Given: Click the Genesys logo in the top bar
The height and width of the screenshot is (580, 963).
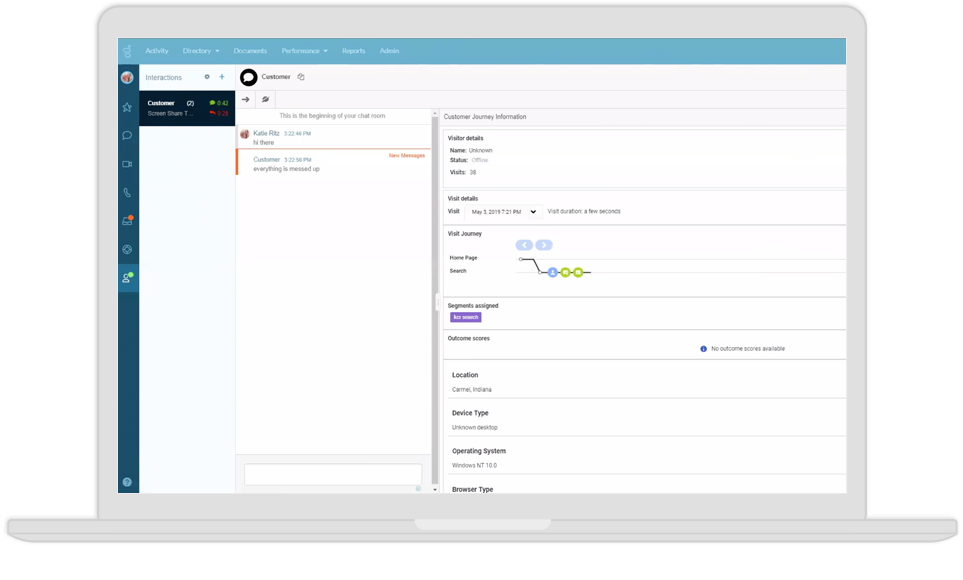Looking at the screenshot, I should [x=127, y=51].
